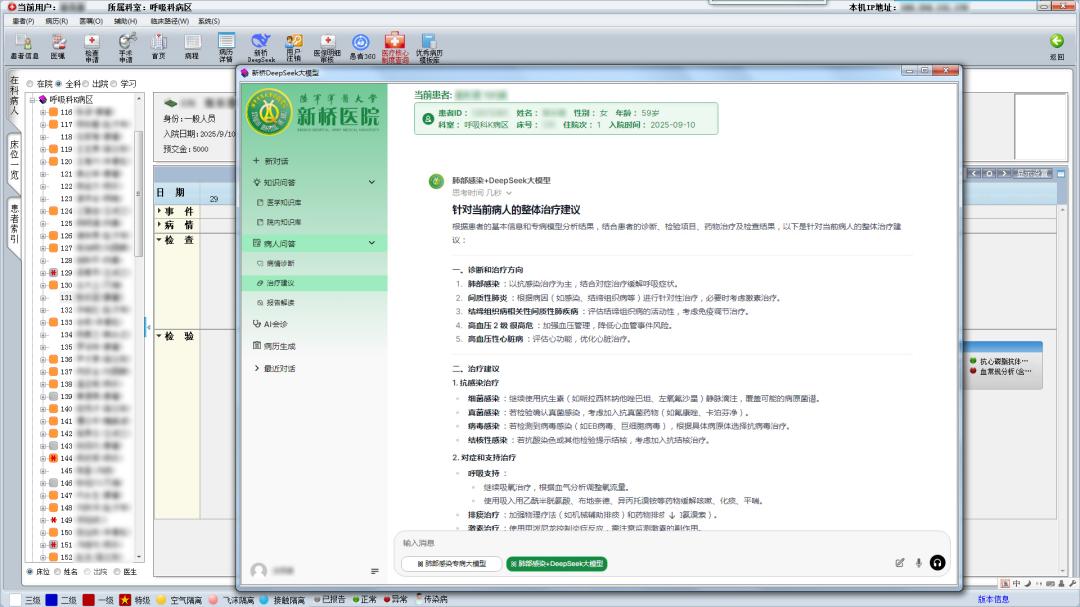Select 学习 radio button
The image size is (1080, 607).
pyautogui.click(x=114, y=84)
